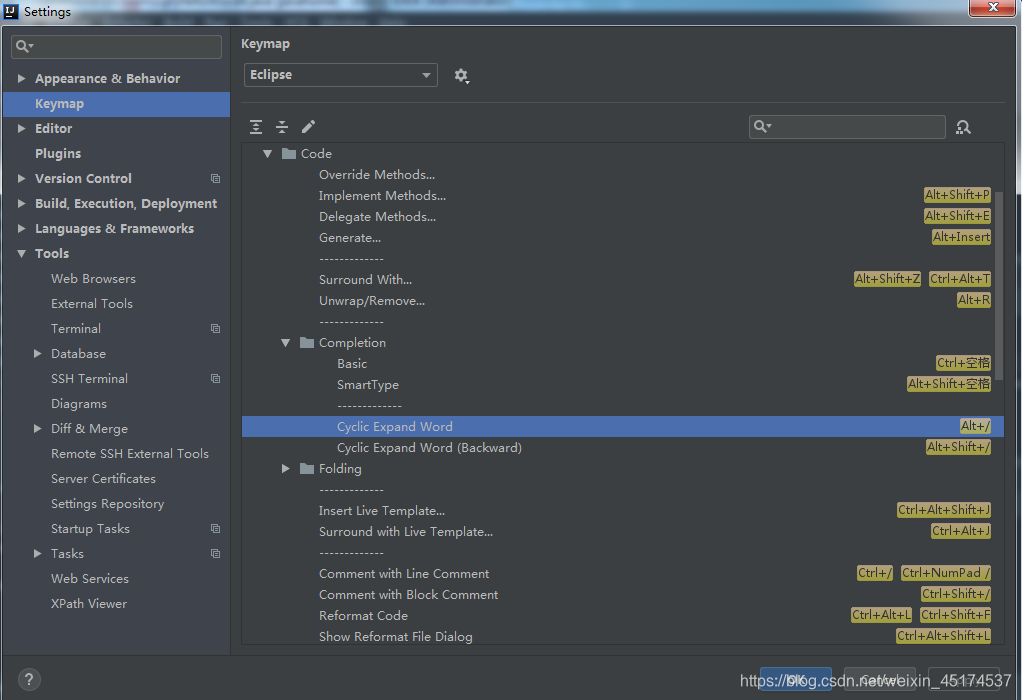Open the Eclipse keymap dropdown
Screen dimensions: 1022x700
(341, 75)
